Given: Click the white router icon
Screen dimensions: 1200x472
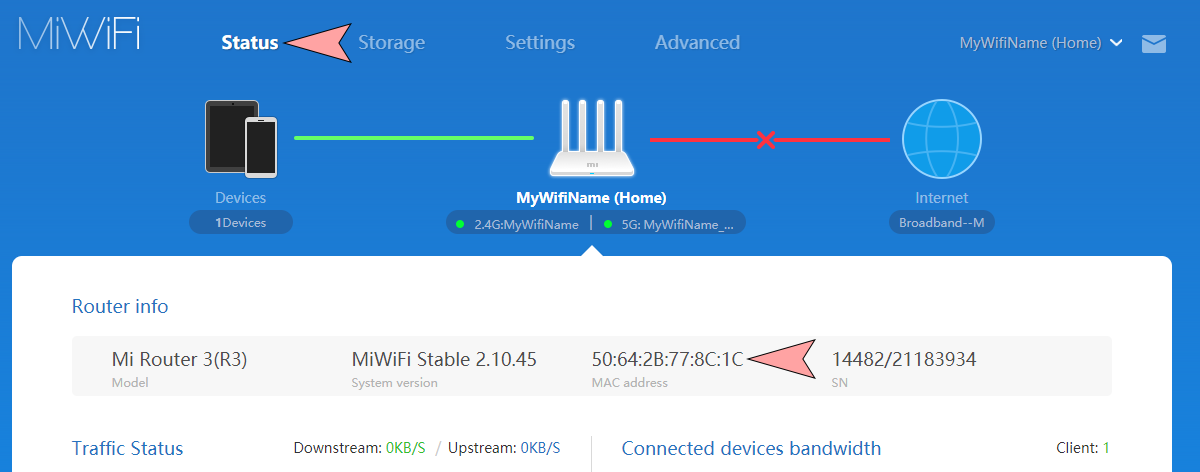Looking at the screenshot, I should pyautogui.click(x=591, y=139).
